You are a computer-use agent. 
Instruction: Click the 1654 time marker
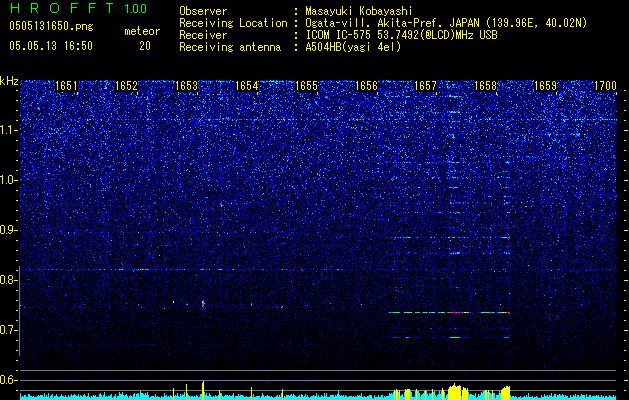246,85
